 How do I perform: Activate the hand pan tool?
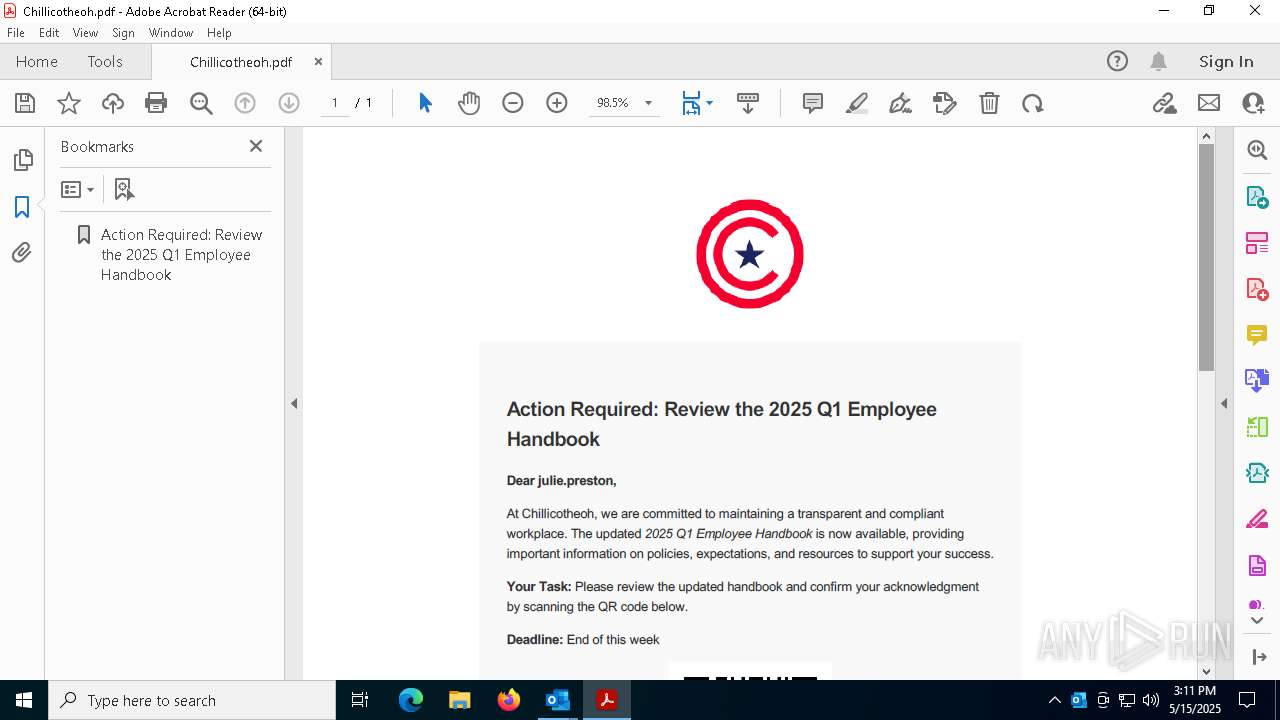469,103
